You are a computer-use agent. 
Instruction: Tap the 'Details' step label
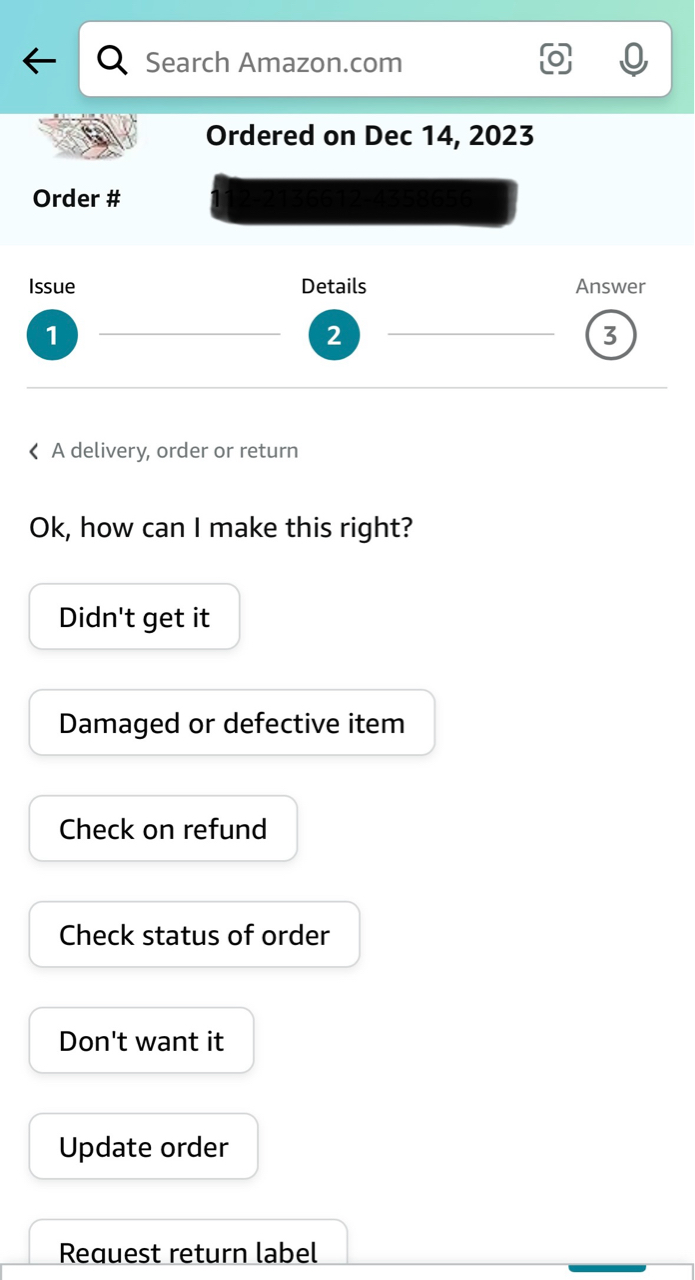click(334, 287)
